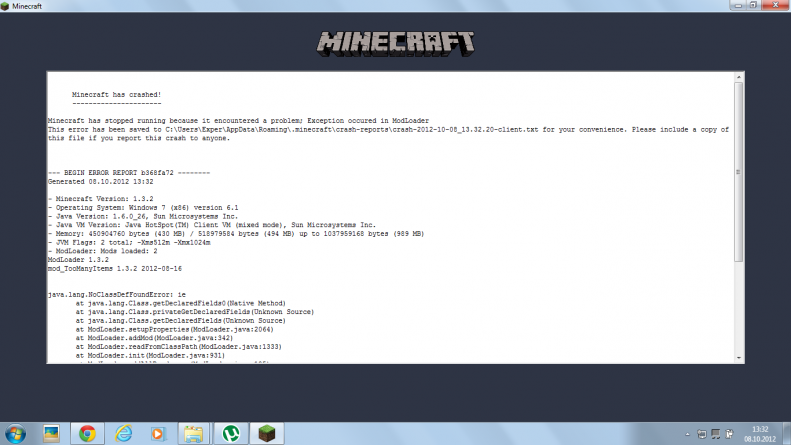The height and width of the screenshot is (445, 791).
Task: Launch Google Chrome from the taskbar
Action: tap(87, 433)
